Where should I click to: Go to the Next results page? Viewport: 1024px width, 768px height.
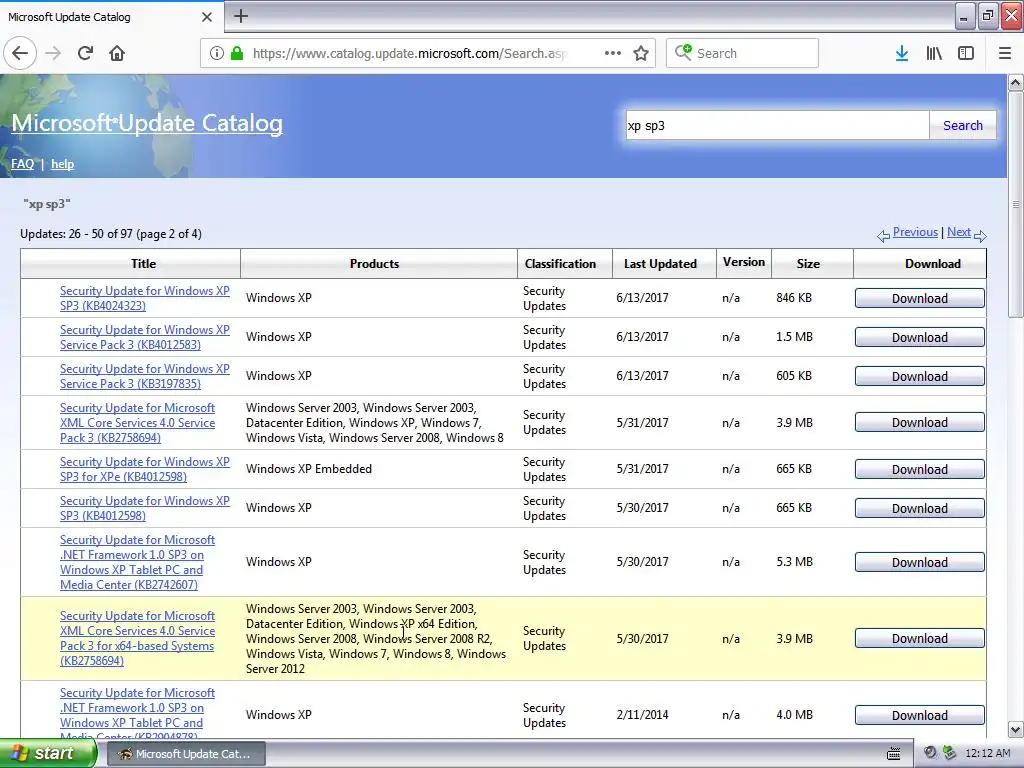click(959, 232)
